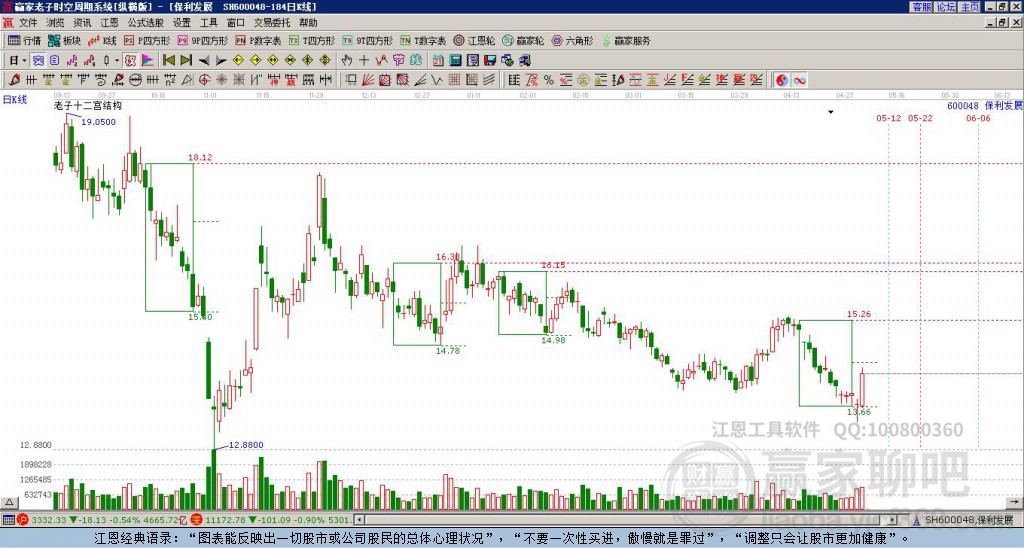Select the crosshair cursor tool
Viewport: 1024px width, 548px height.
pos(364,61)
